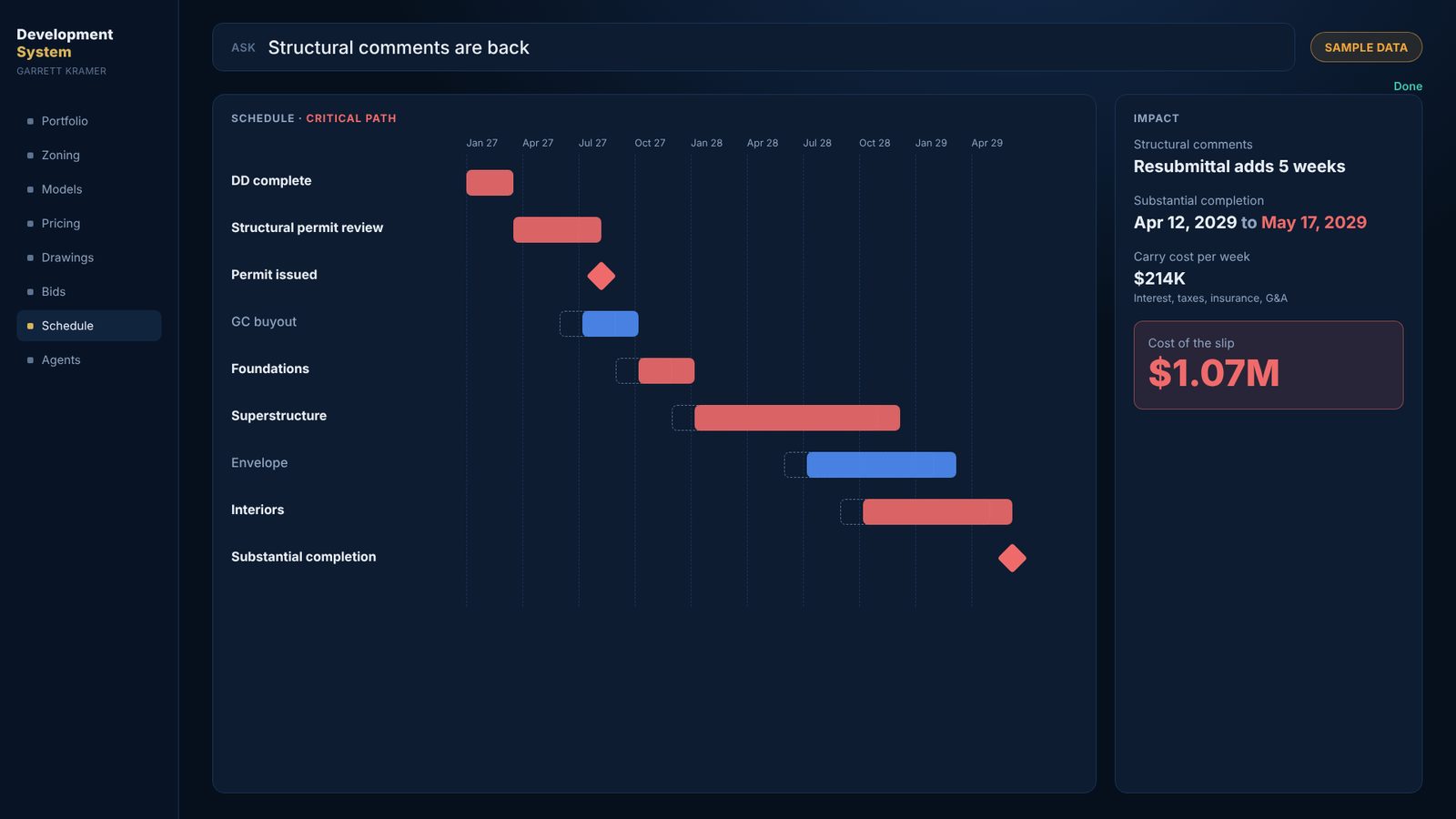This screenshot has width=1456, height=819.
Task: Select the Structural permit review bar
Action: click(557, 230)
